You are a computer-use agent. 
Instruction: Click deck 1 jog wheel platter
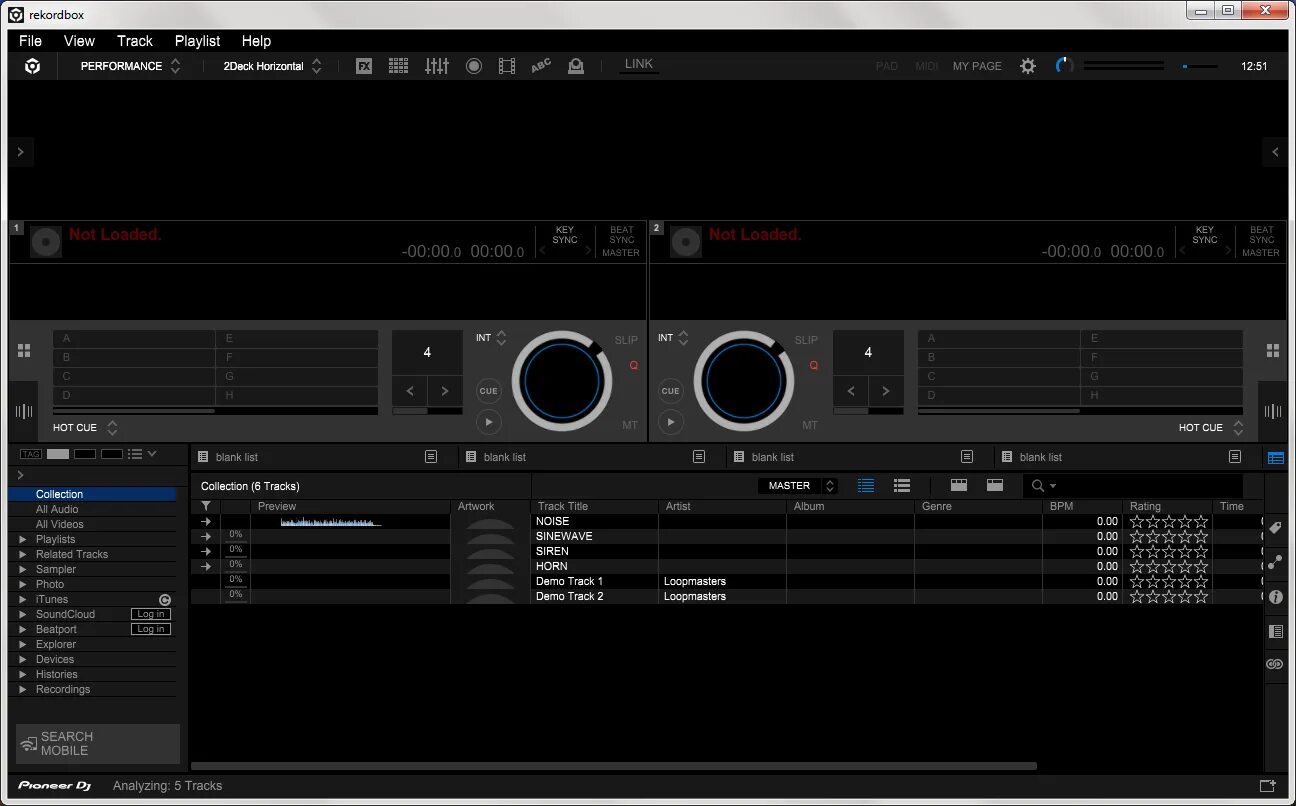pos(563,381)
